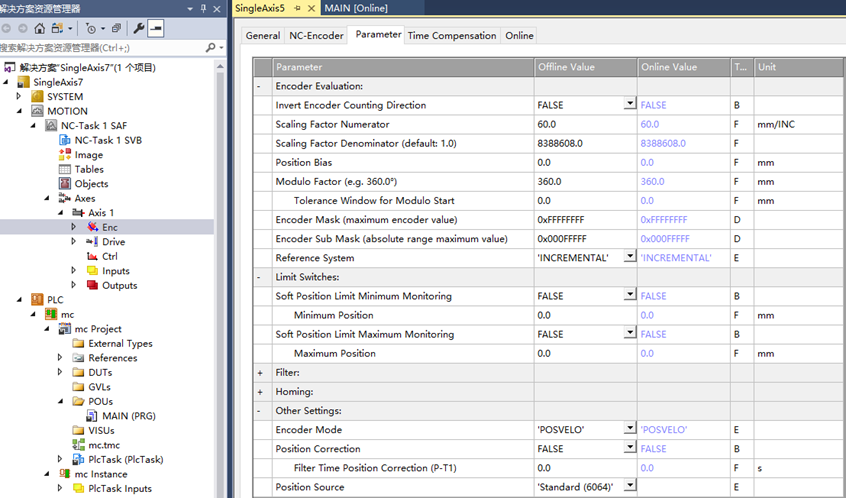Viewport: 846px width, 498px height.
Task: Expand the SYSTEM tree node
Action: (x=19, y=97)
